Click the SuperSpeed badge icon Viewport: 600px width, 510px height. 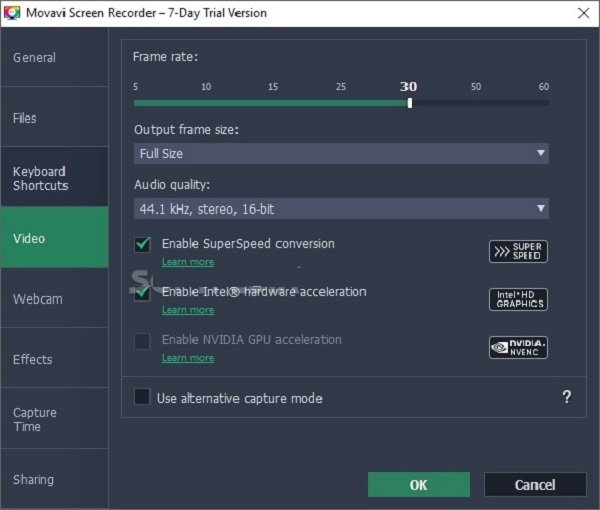tap(518, 251)
